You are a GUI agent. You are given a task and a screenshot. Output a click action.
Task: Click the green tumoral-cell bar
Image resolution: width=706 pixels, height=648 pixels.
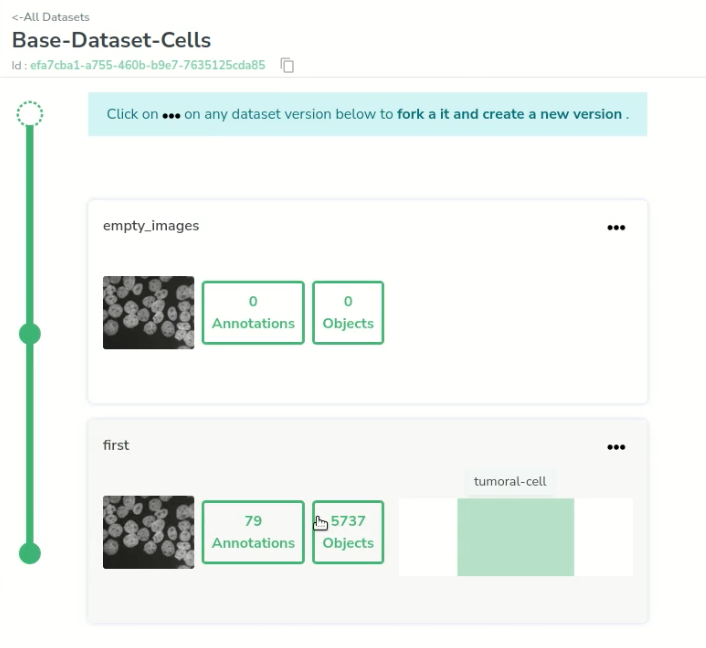tap(516, 537)
